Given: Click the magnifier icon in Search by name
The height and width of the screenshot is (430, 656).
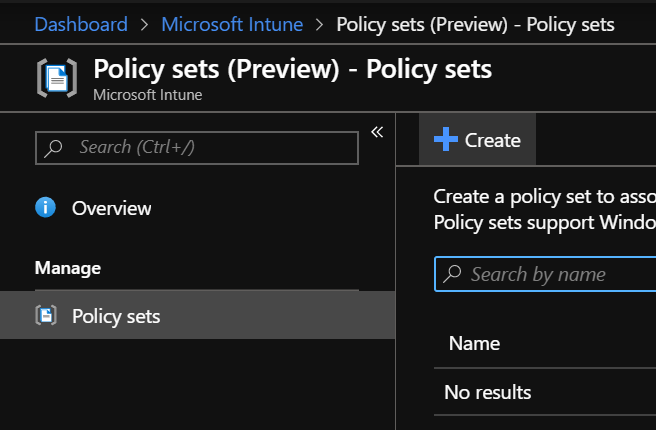Looking at the screenshot, I should (x=453, y=274).
